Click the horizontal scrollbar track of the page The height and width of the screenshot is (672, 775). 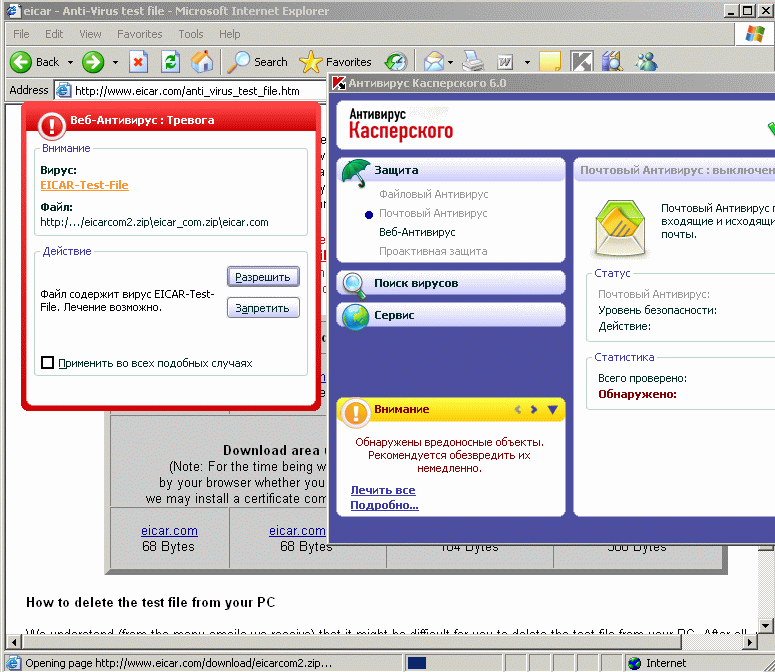(711, 642)
